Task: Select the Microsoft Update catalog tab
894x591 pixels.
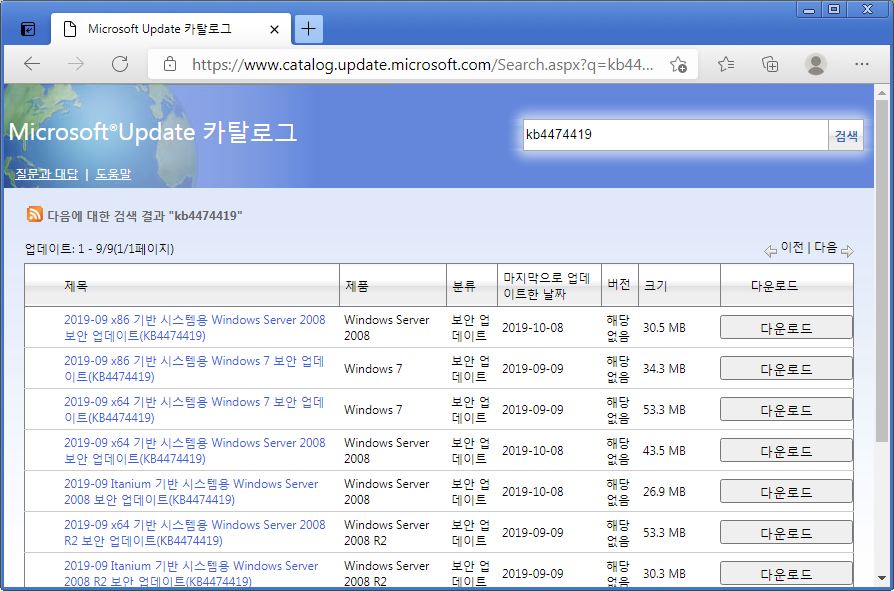Action: (171, 28)
